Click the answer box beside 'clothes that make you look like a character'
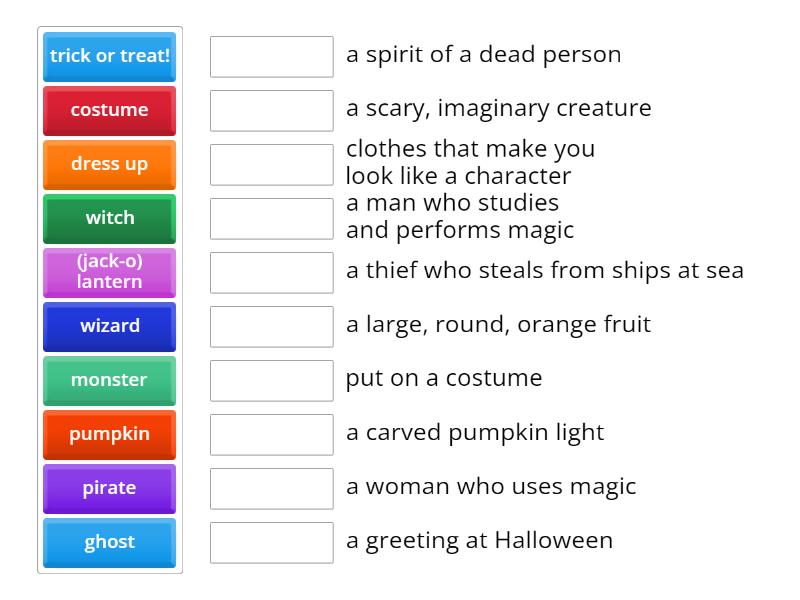Screen dimensions: 800x600 pos(271,164)
